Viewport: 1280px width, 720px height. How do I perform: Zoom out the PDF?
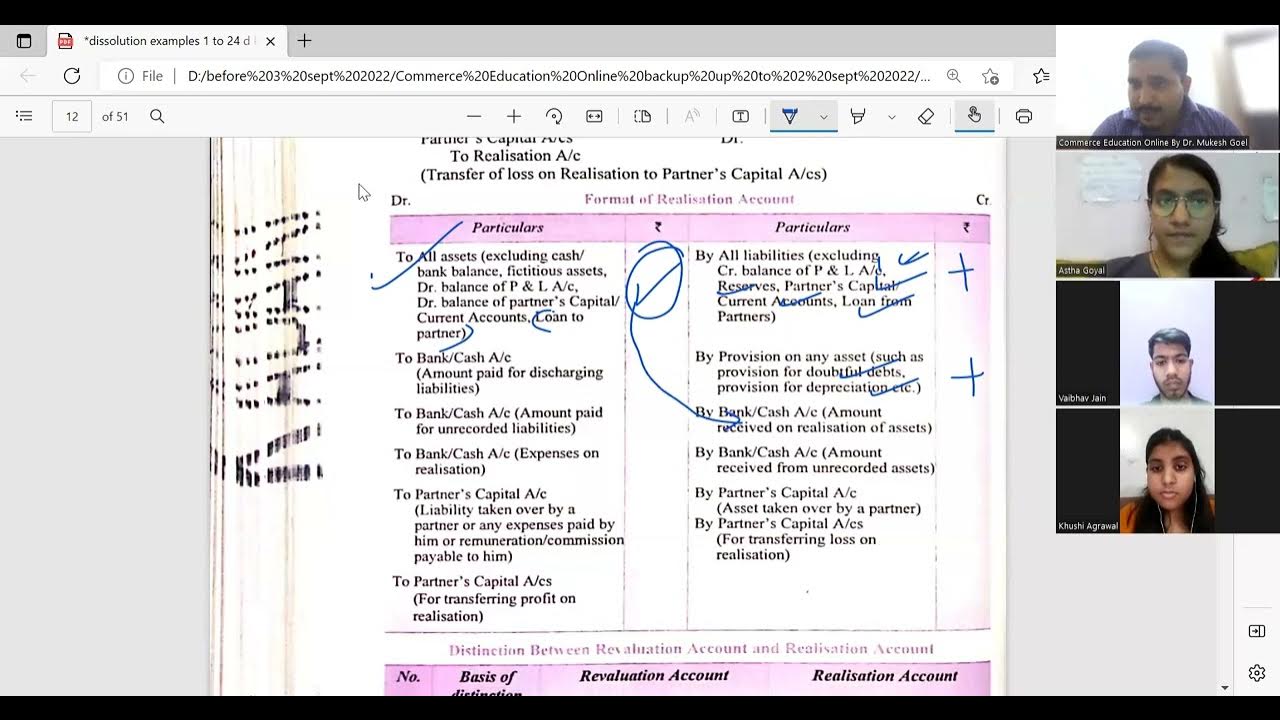pos(474,116)
